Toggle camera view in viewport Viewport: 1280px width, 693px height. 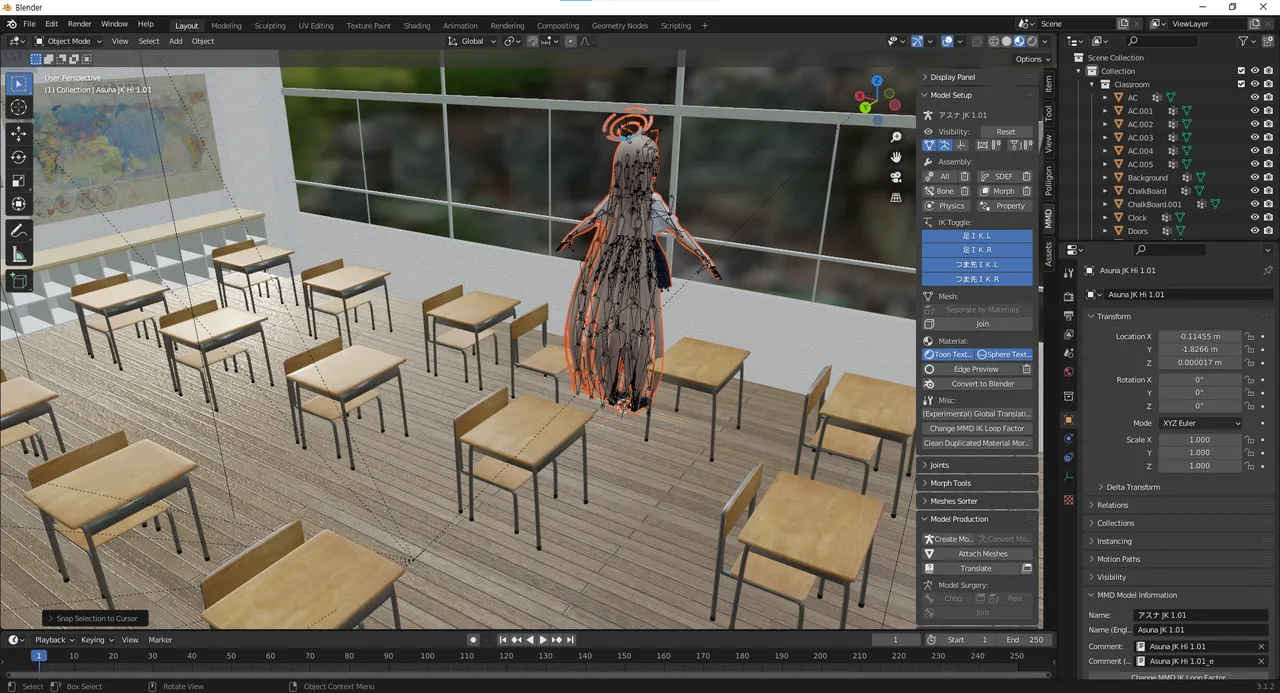tap(896, 177)
